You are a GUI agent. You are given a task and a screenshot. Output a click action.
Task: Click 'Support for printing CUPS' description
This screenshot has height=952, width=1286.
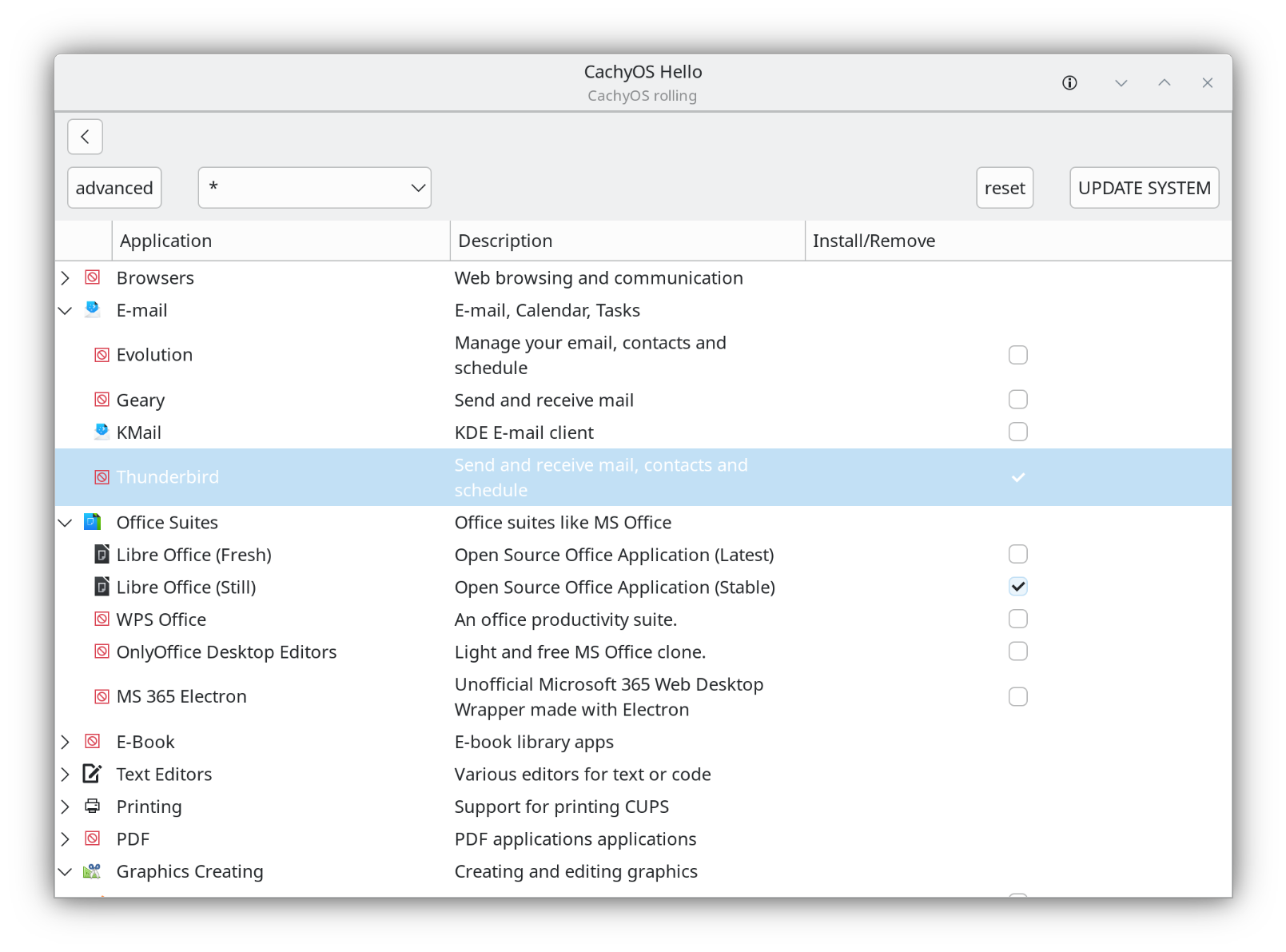click(562, 807)
